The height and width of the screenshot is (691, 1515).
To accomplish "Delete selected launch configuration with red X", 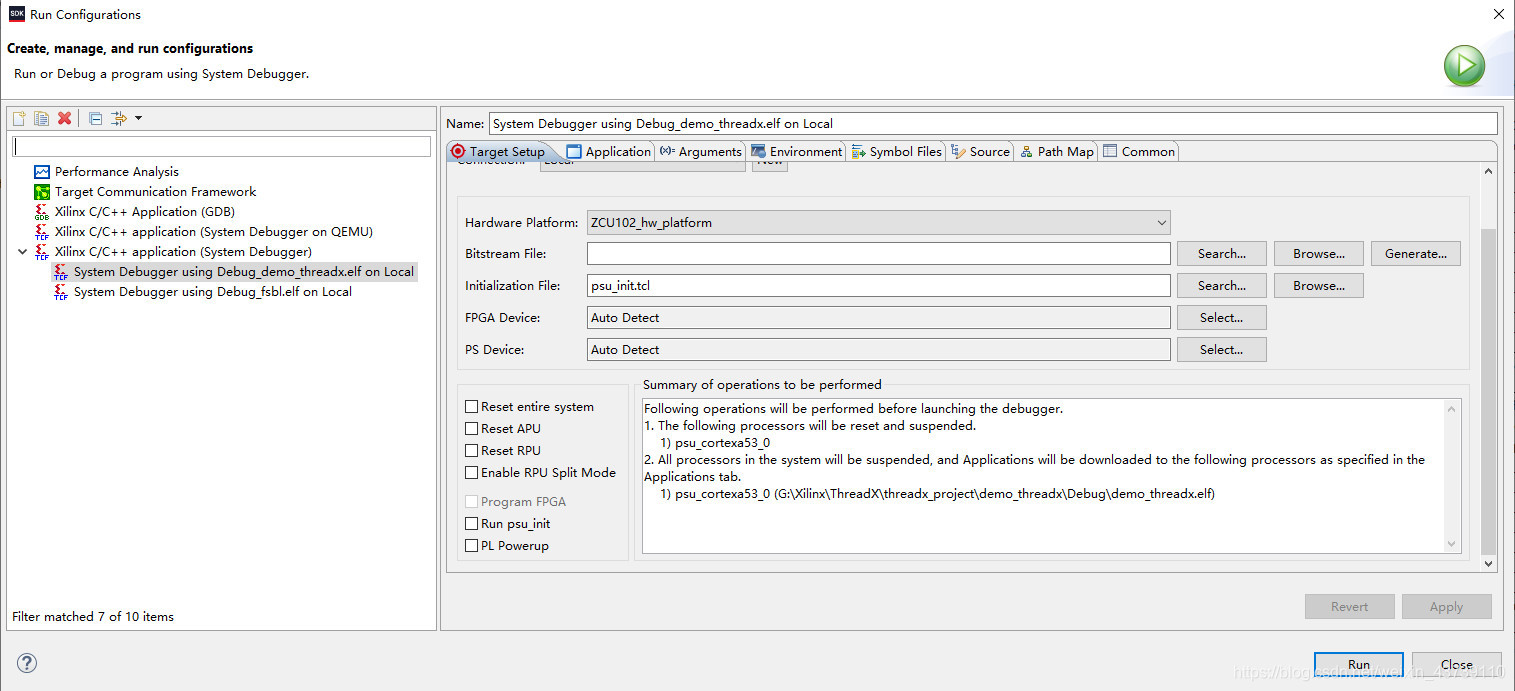I will [65, 118].
